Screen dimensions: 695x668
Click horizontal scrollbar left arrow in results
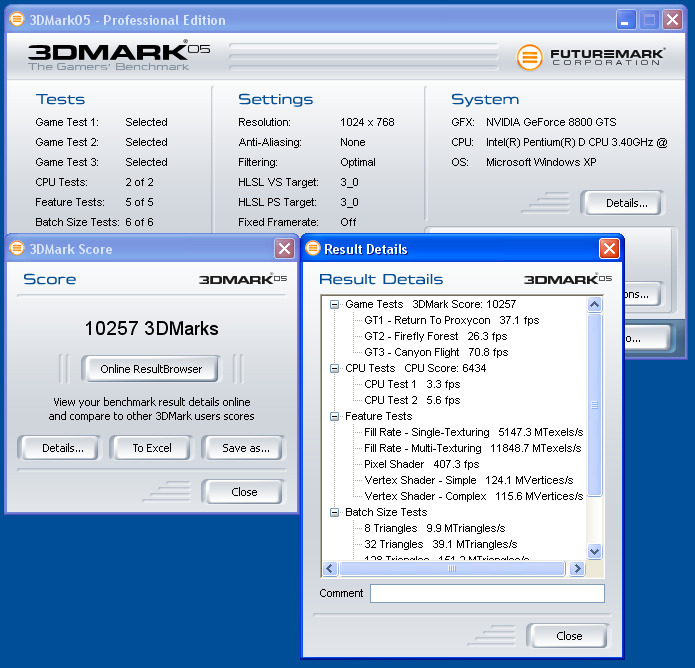click(x=330, y=569)
